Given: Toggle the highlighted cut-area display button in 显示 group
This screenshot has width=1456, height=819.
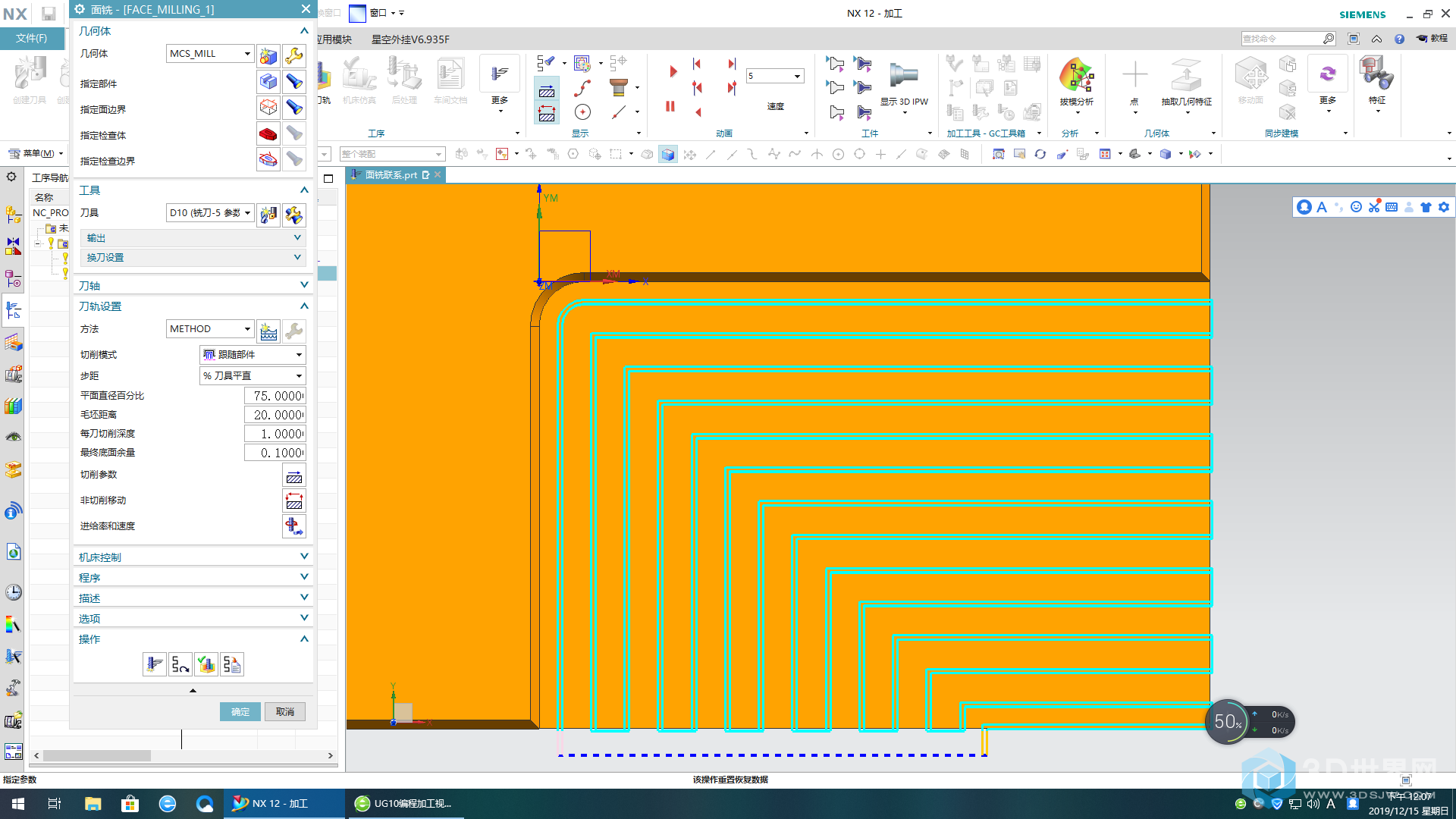Looking at the screenshot, I should pyautogui.click(x=547, y=91).
